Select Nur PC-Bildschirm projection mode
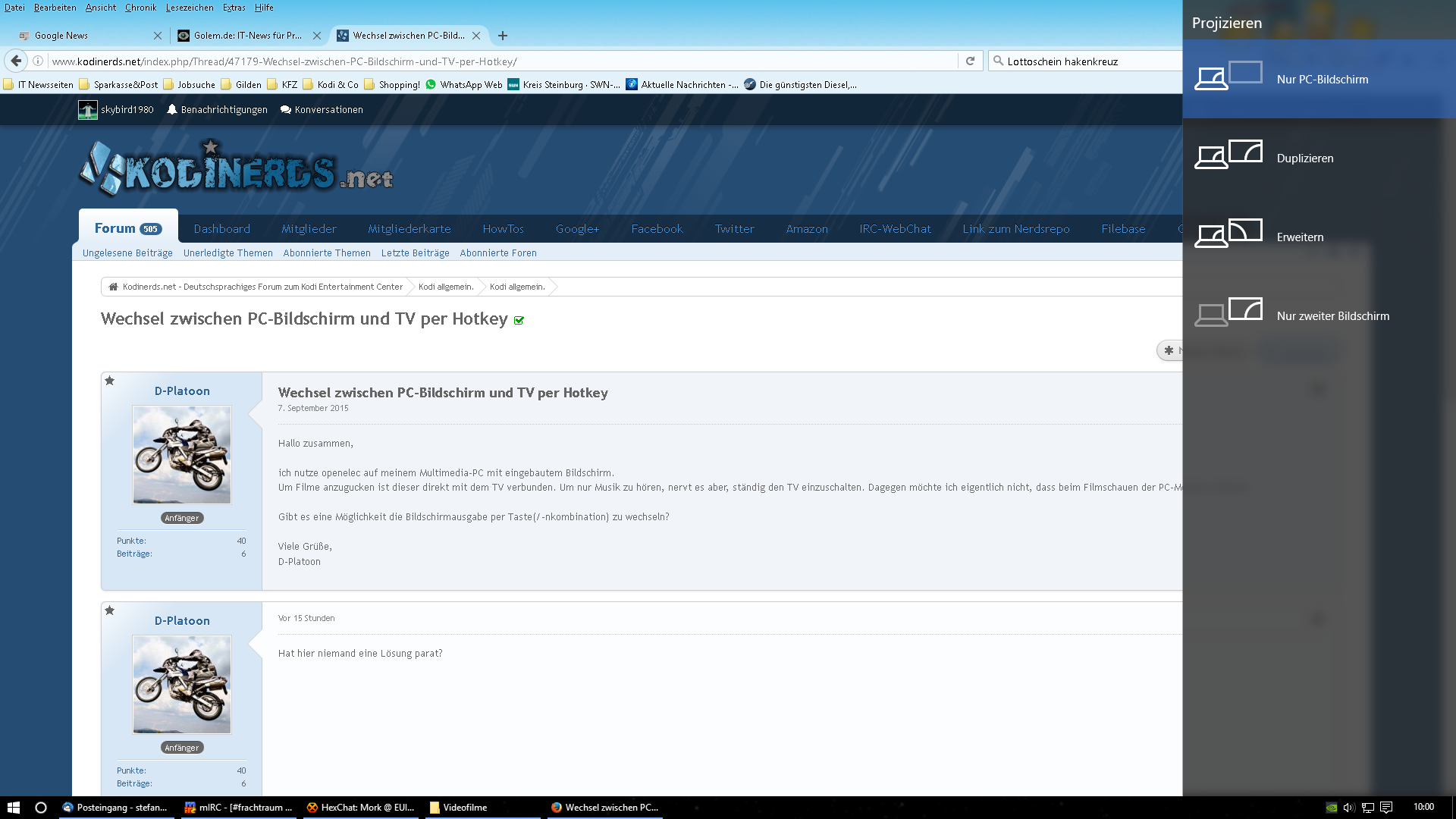 pyautogui.click(x=1319, y=79)
